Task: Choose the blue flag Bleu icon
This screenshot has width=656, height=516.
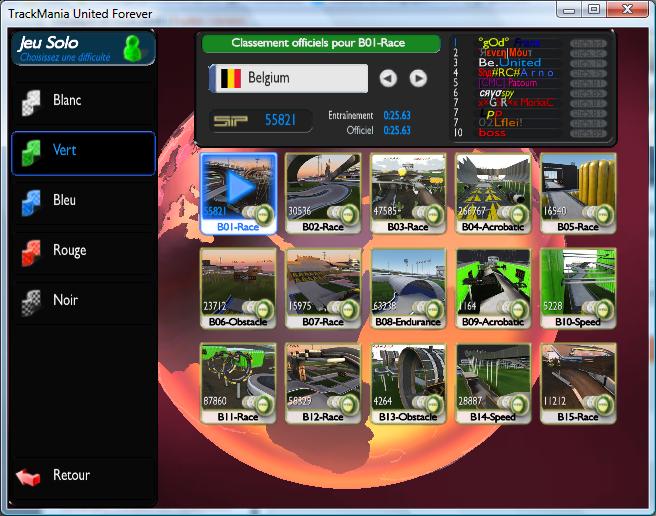Action: 33,201
